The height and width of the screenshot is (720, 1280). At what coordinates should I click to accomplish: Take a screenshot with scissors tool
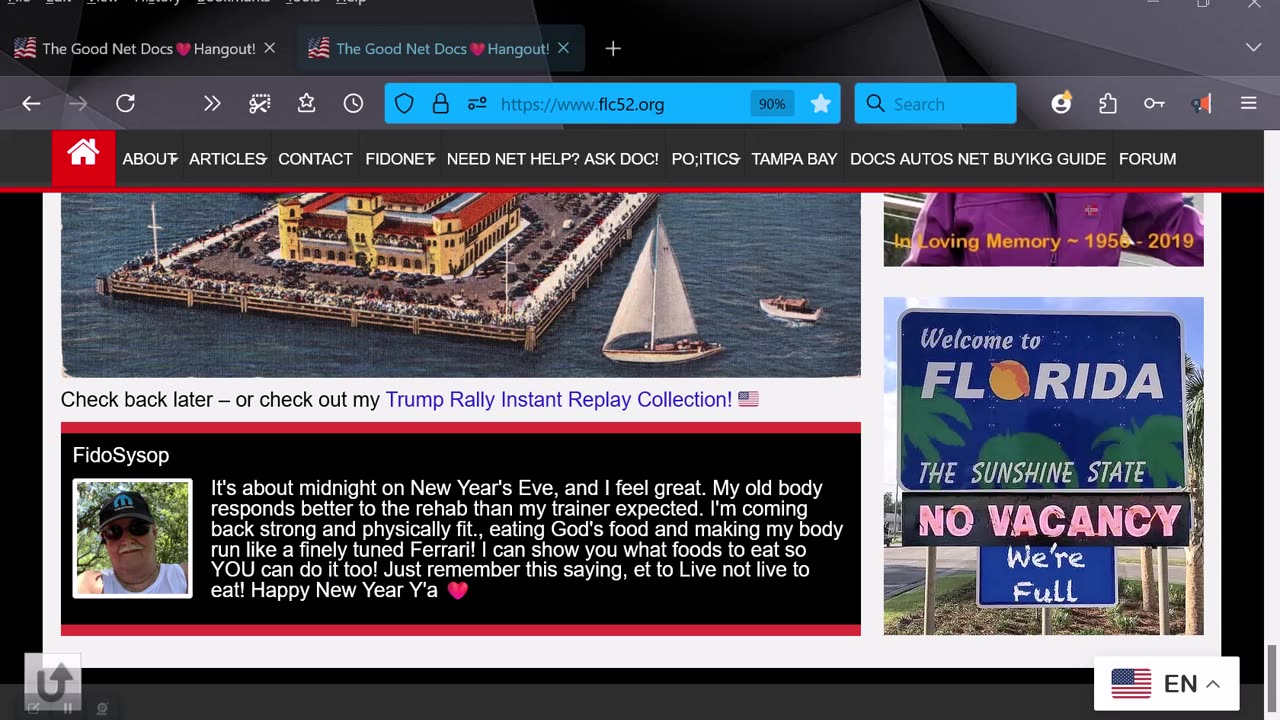click(260, 104)
